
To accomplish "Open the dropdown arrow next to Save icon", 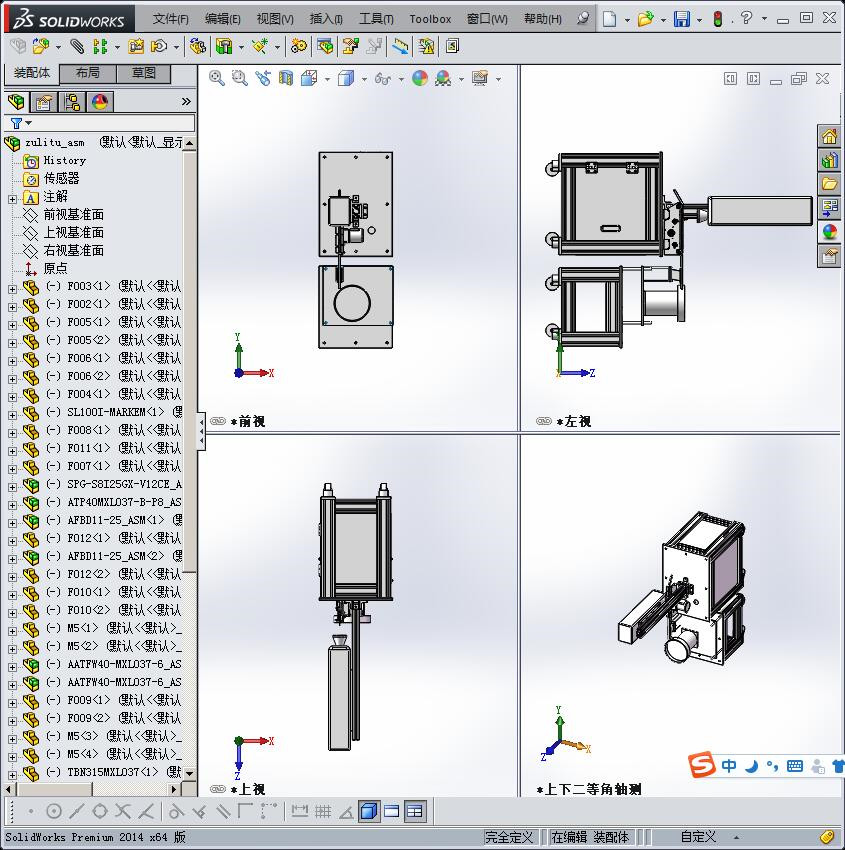I will pos(699,20).
